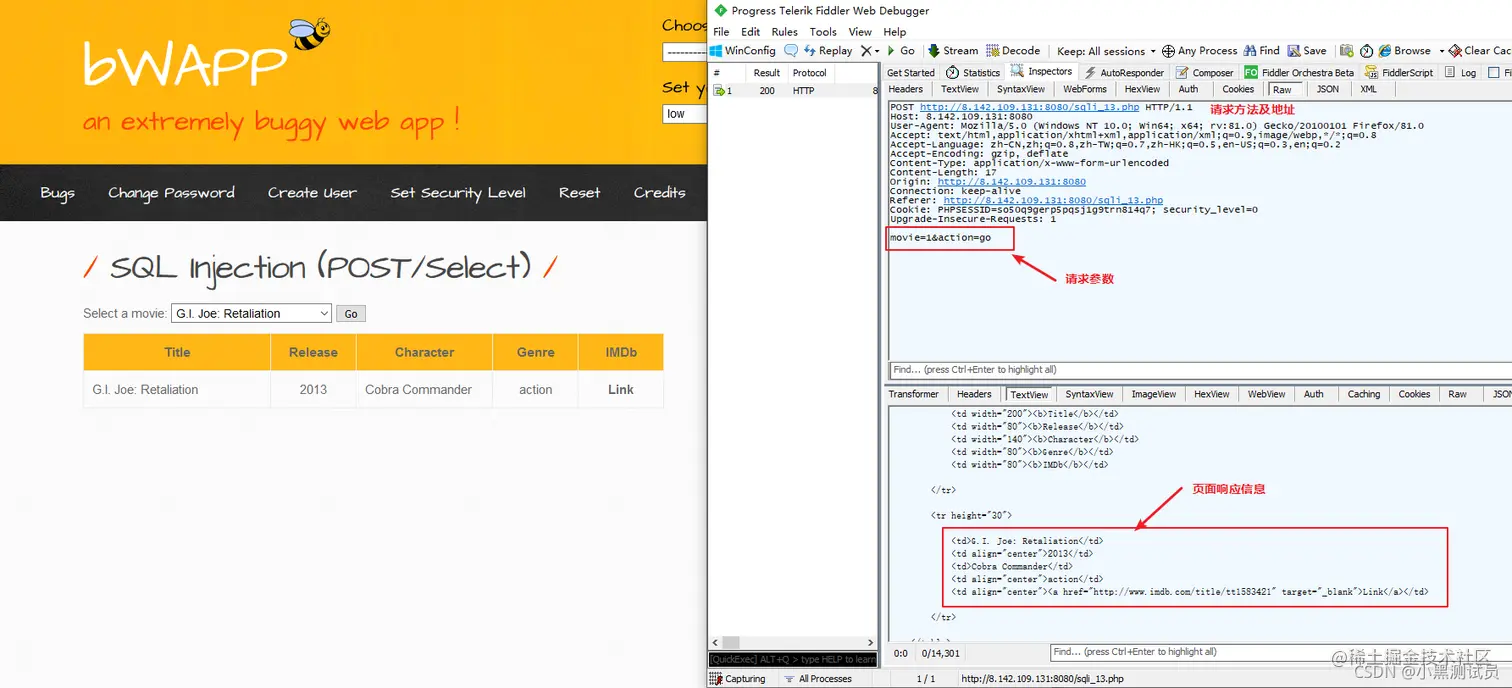Toggle the Capturing status indicator
Viewport: 1512px width, 688px height.
pyautogui.click(x=739, y=679)
